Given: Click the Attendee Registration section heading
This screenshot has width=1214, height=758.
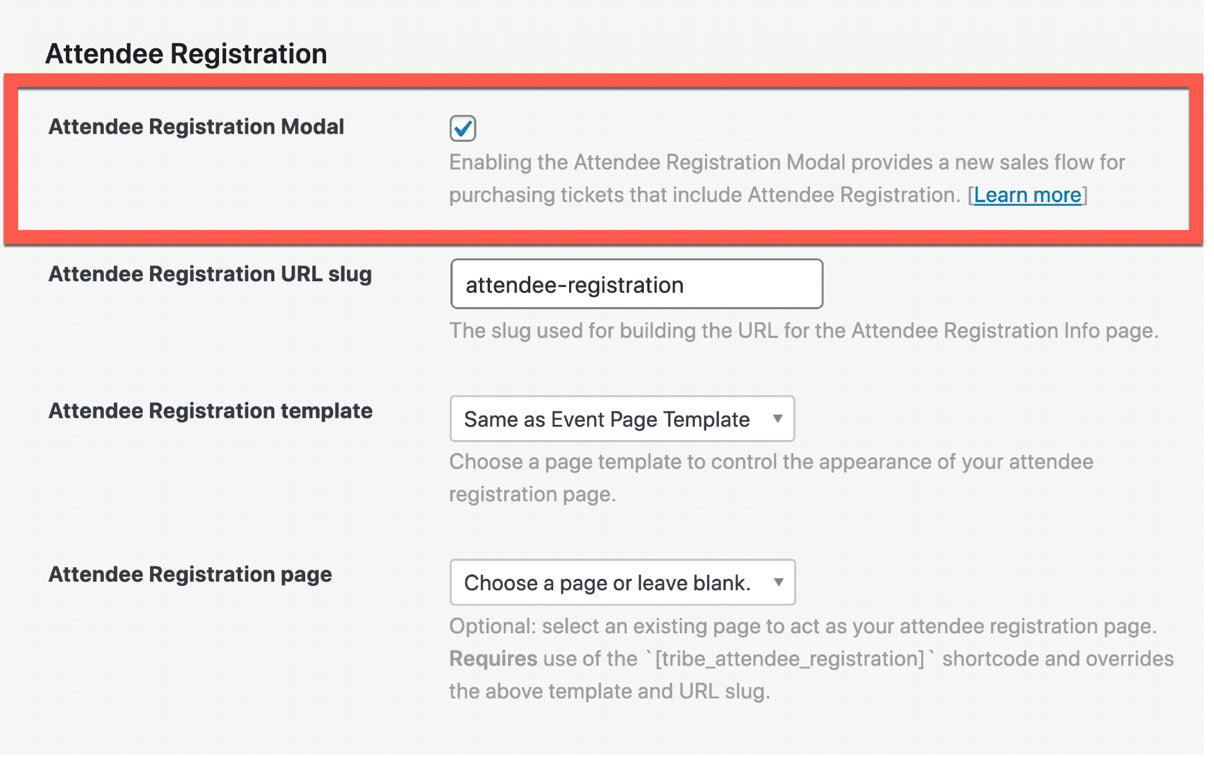Looking at the screenshot, I should point(186,54).
